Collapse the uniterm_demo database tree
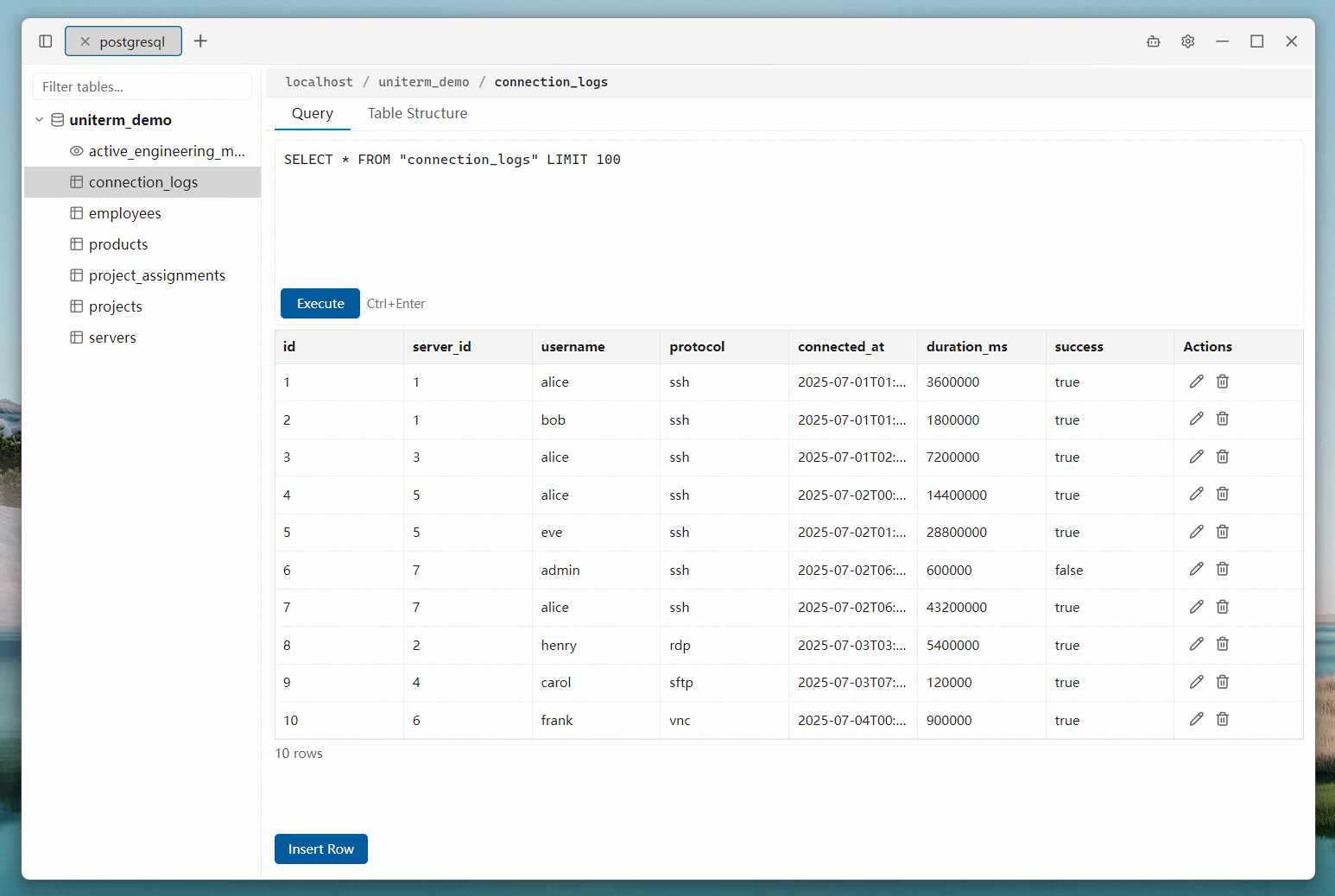 pos(39,120)
